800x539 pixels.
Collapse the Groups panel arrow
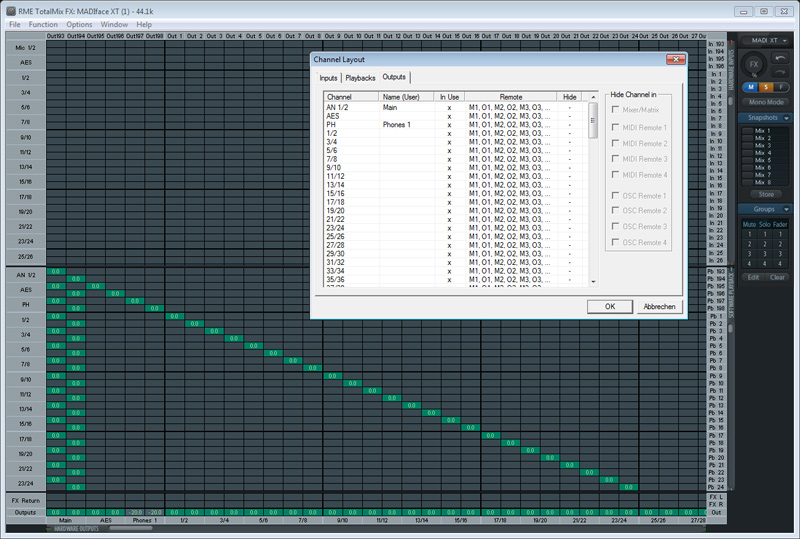coord(787,209)
